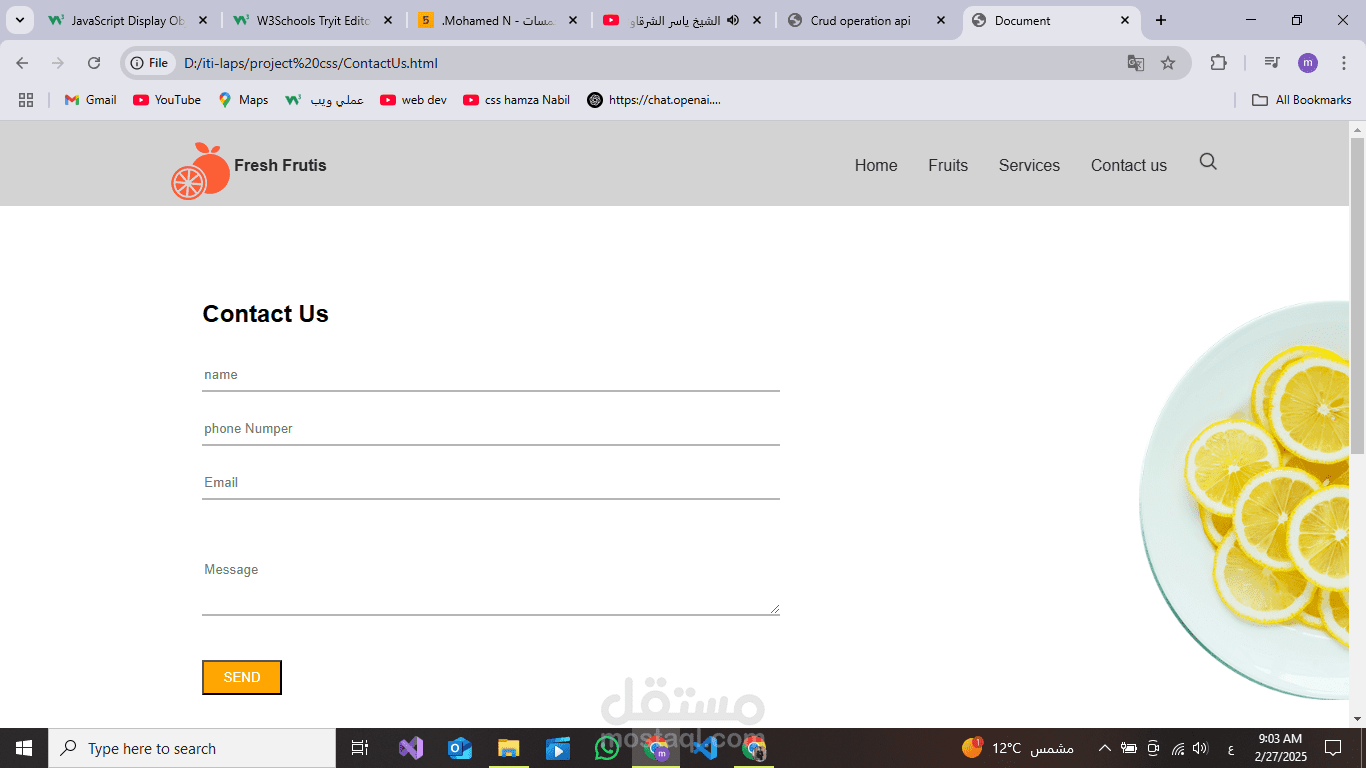Open the Fruits nav link

click(948, 166)
